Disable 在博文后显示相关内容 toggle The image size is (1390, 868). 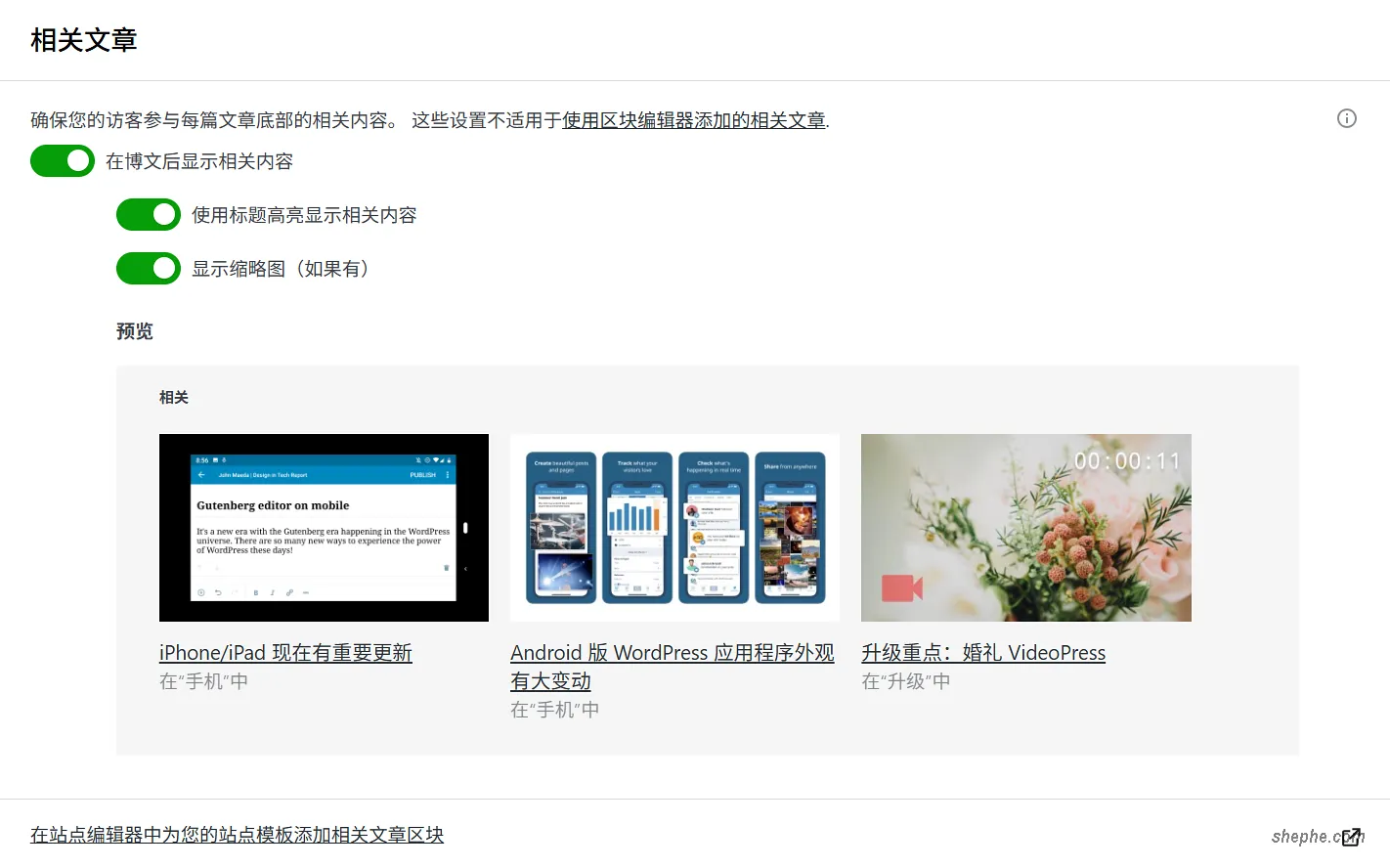pos(63,160)
